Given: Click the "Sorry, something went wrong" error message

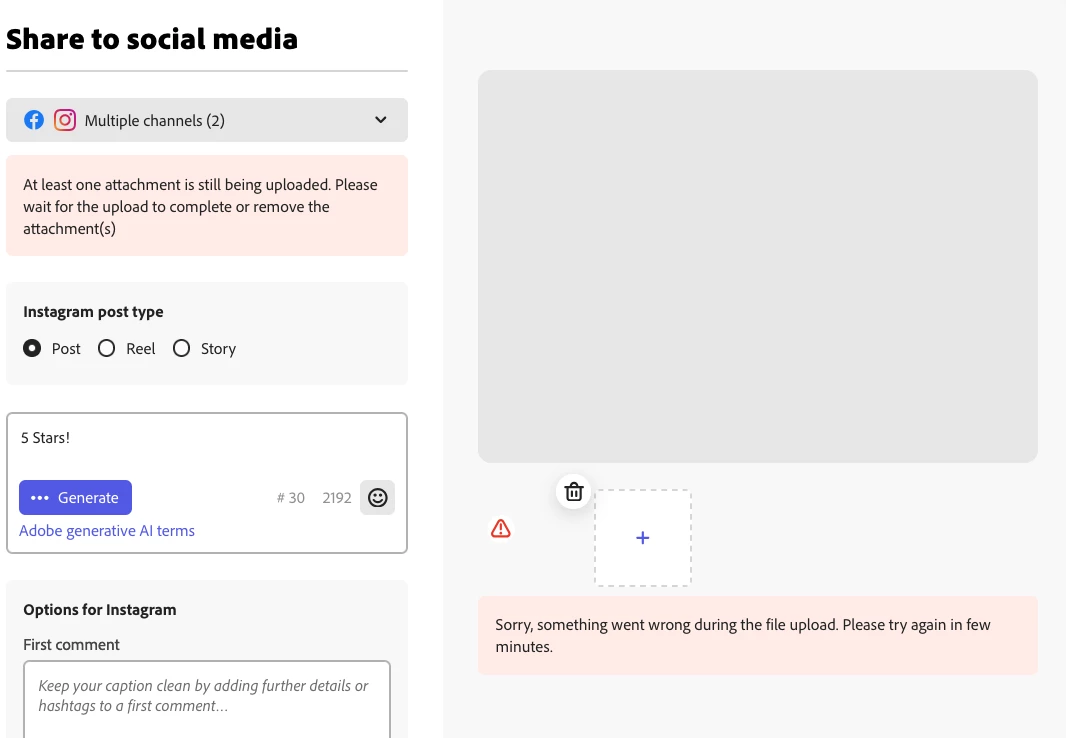Looking at the screenshot, I should pos(757,635).
